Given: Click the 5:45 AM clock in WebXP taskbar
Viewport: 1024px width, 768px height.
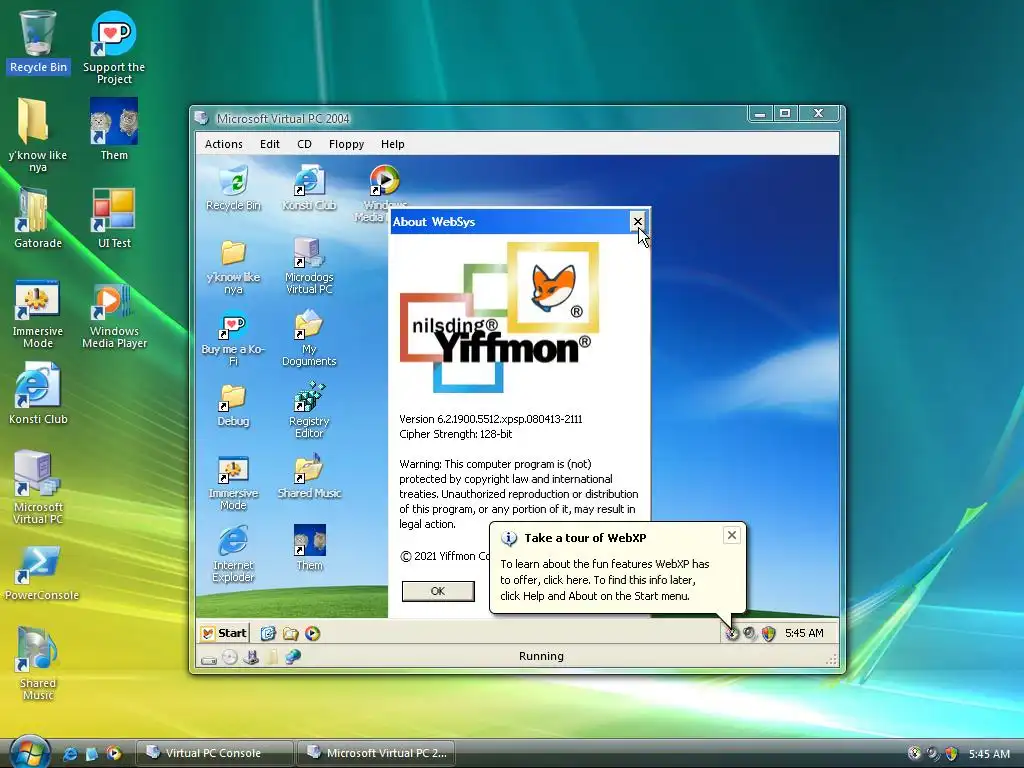Looking at the screenshot, I should coord(804,633).
